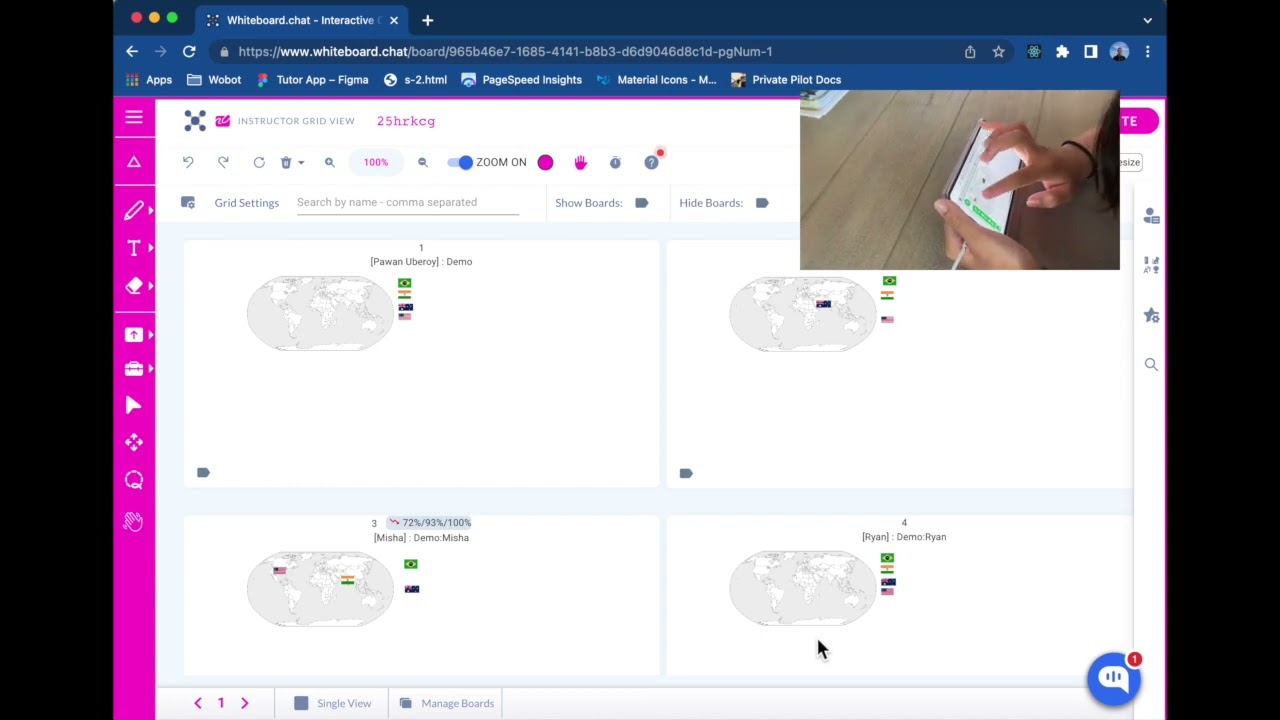The image size is (1280, 720).
Task: Toggle the ZOOM ON switch
Action: [460, 162]
